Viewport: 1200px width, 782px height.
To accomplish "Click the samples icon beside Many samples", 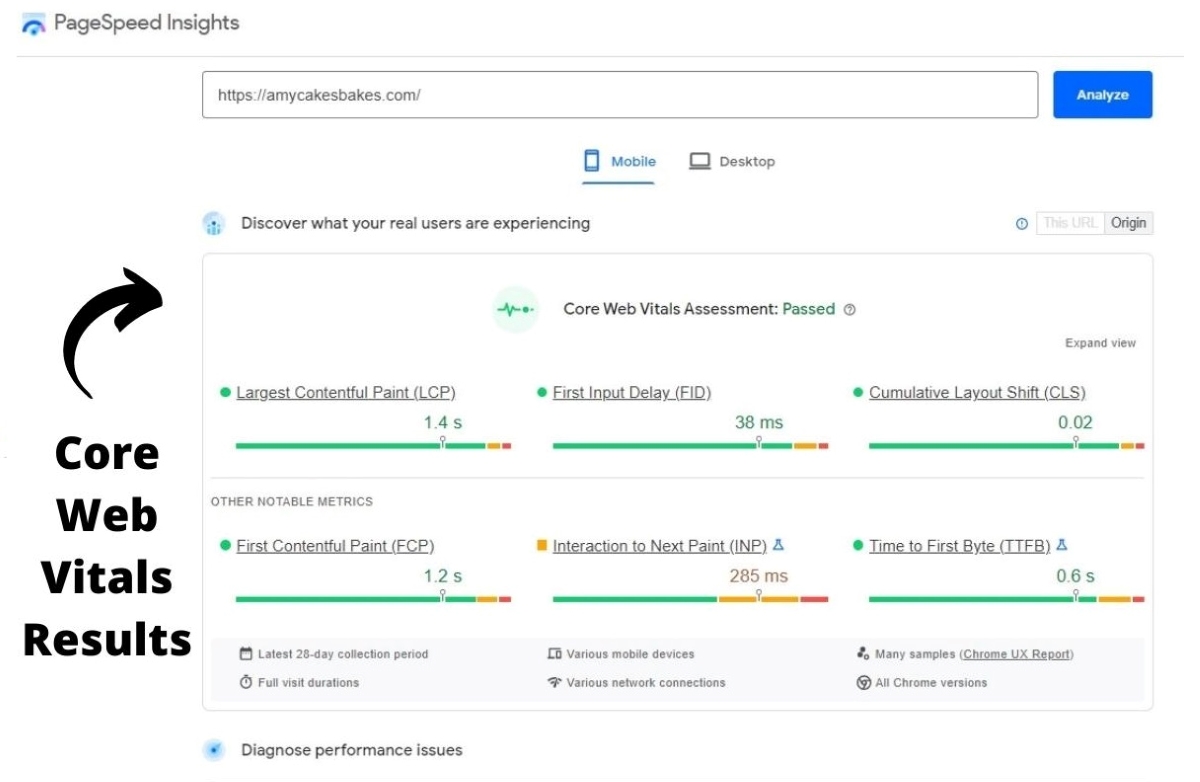I will [863, 654].
